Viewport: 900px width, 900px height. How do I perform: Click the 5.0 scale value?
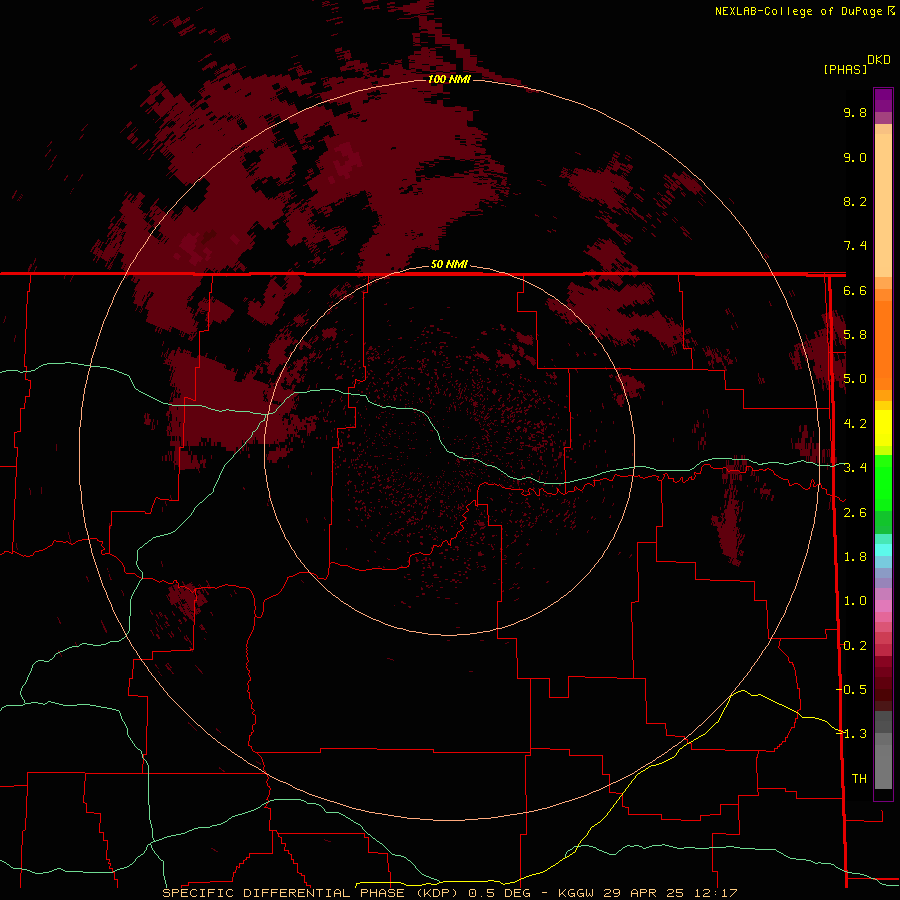click(855, 379)
